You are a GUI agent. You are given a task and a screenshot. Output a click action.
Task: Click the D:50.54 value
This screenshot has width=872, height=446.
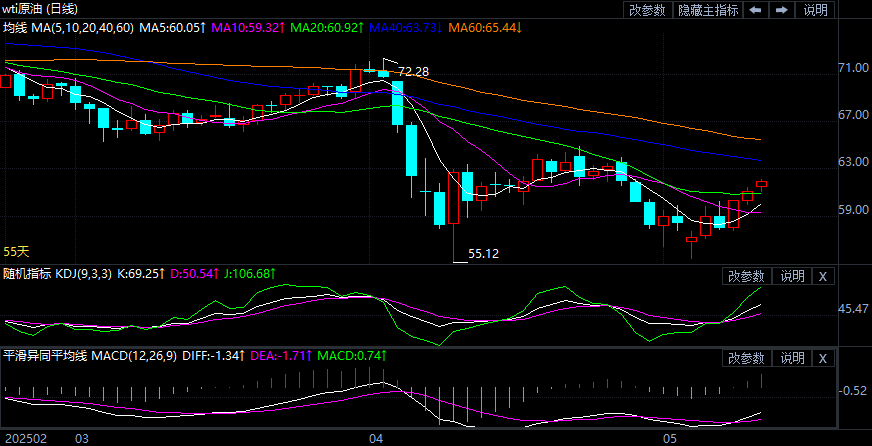point(195,274)
